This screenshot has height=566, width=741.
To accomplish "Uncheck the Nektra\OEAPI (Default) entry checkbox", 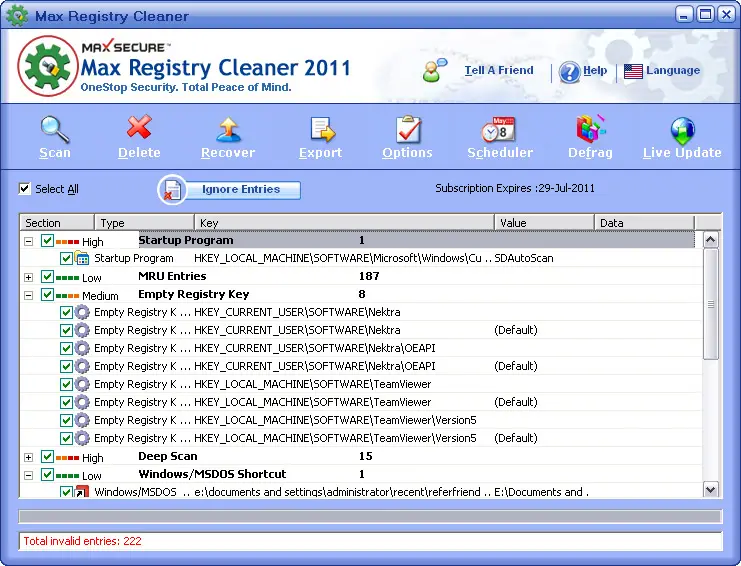I will click(66, 366).
